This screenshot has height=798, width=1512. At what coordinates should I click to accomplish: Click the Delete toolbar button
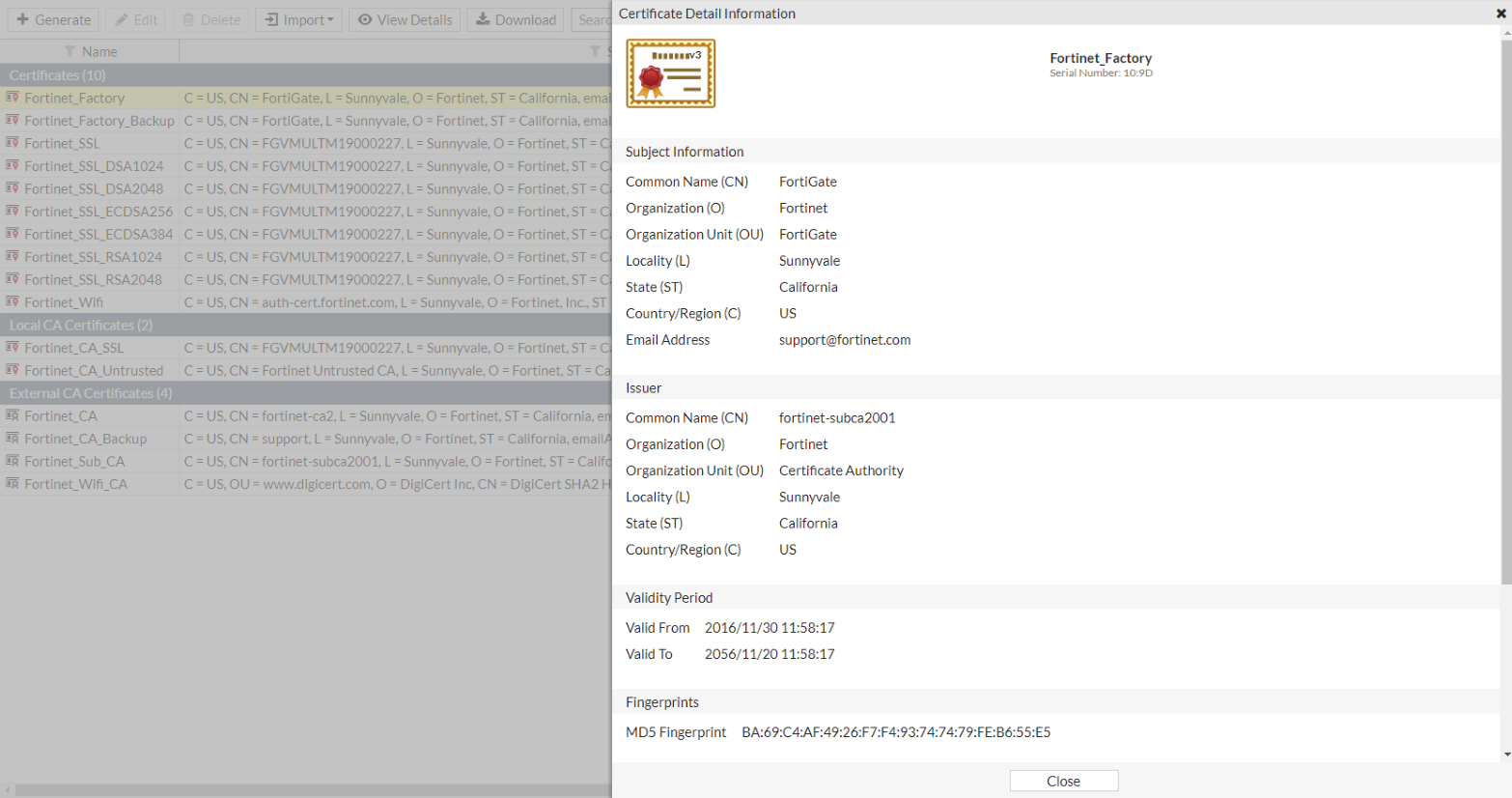(211, 19)
